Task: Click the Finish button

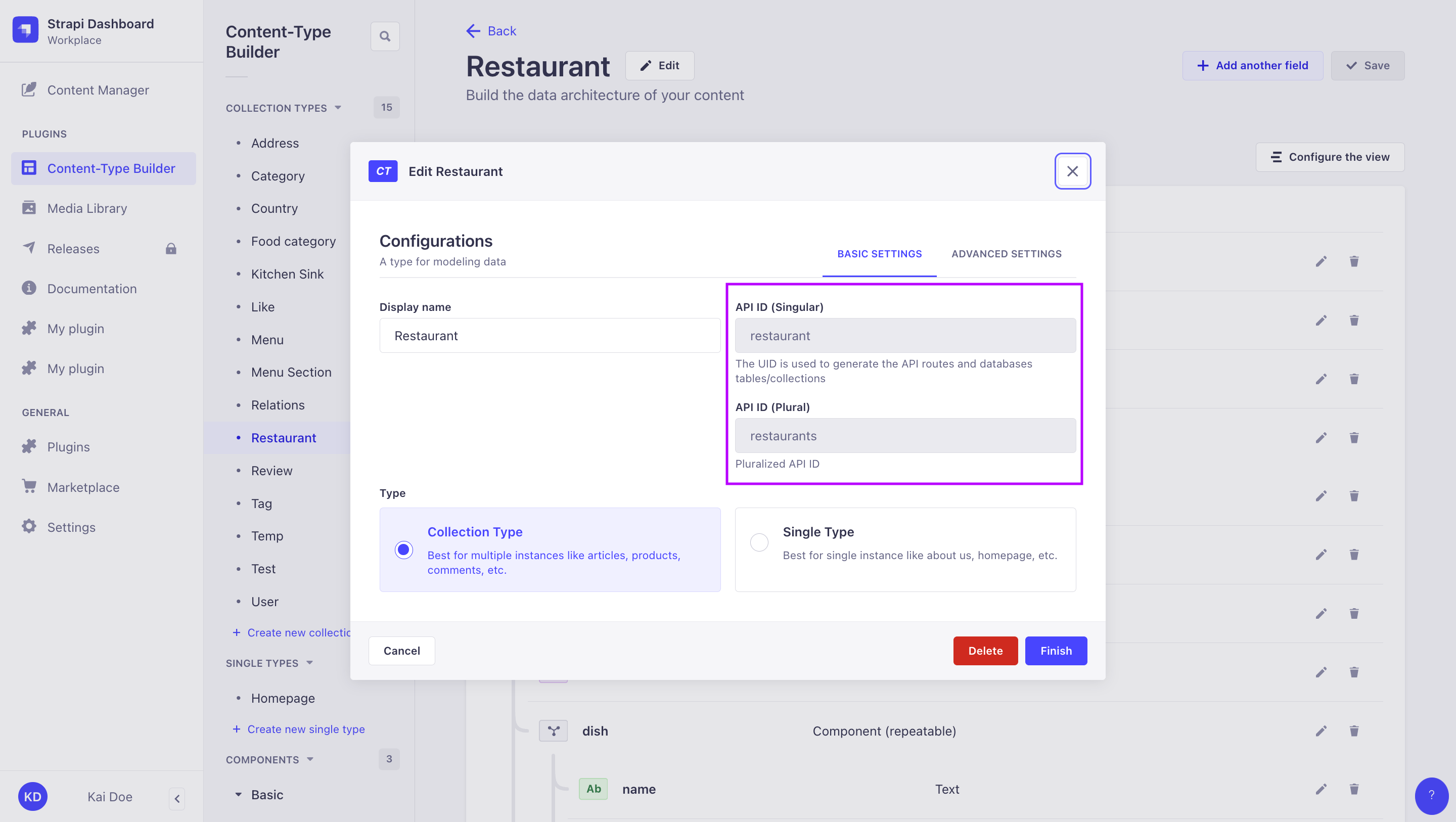Action: click(1055, 651)
